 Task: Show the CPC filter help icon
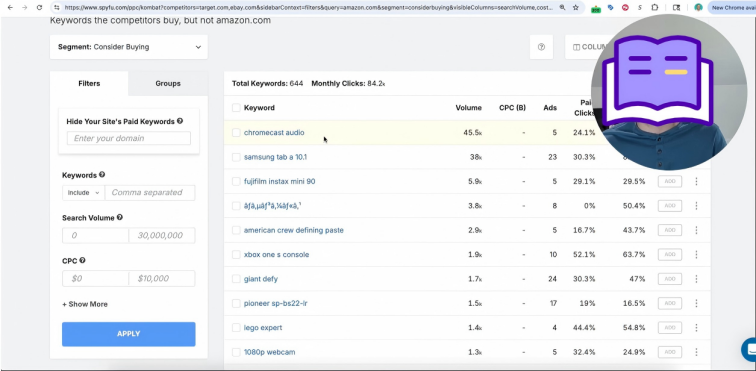[x=82, y=261]
